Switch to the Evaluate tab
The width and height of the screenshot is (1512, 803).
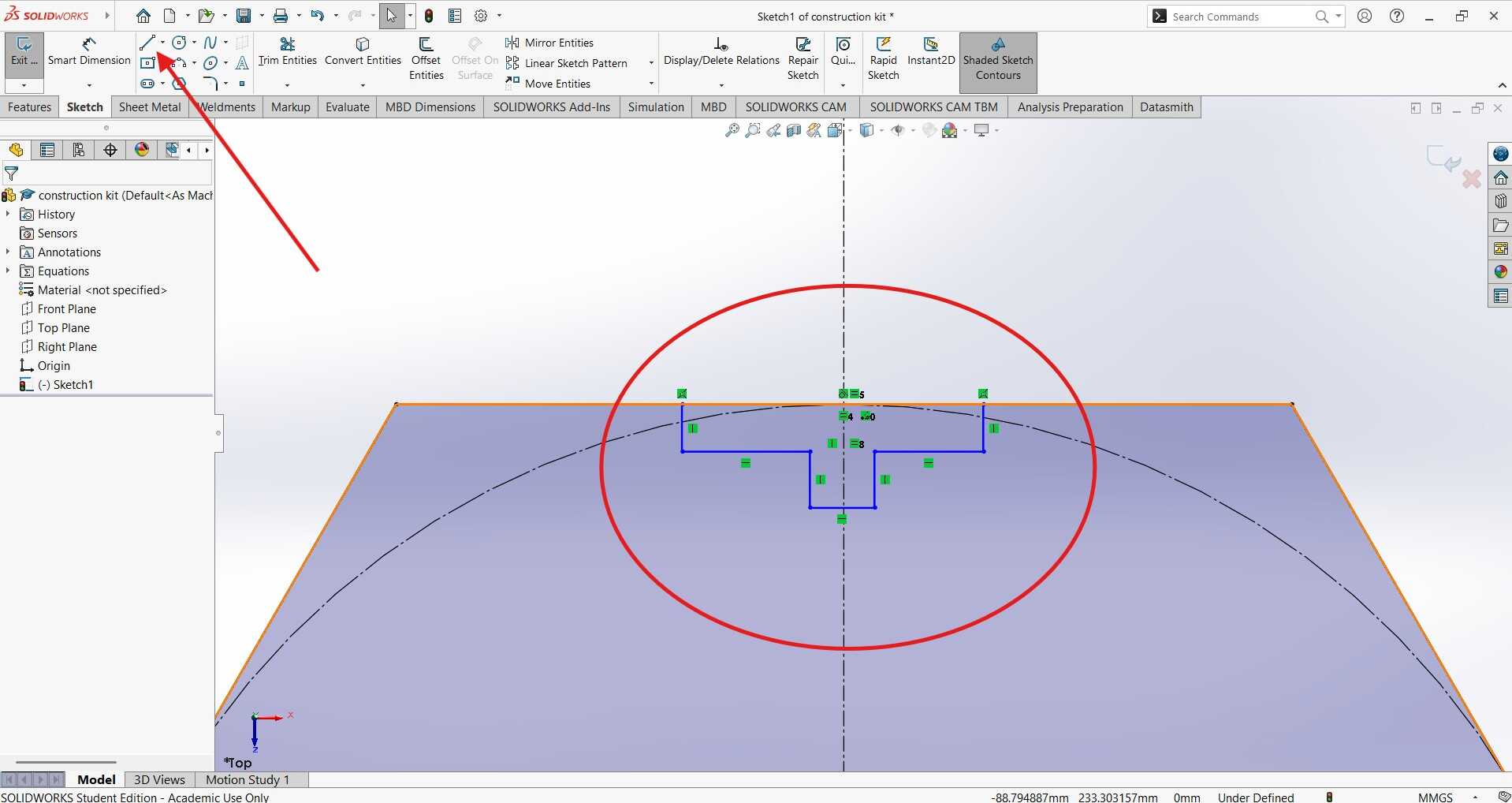click(x=348, y=107)
